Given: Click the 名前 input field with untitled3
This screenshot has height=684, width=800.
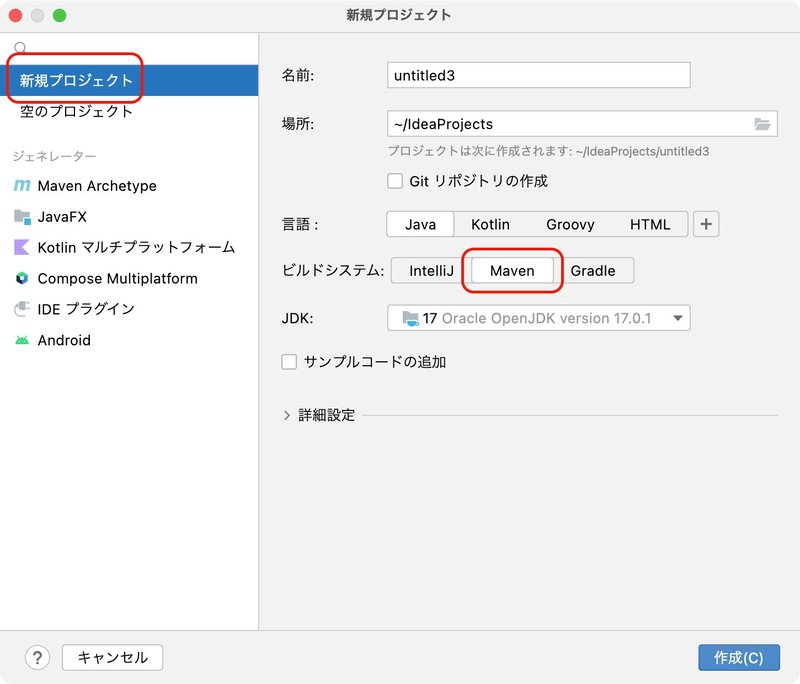Looking at the screenshot, I should [539, 75].
